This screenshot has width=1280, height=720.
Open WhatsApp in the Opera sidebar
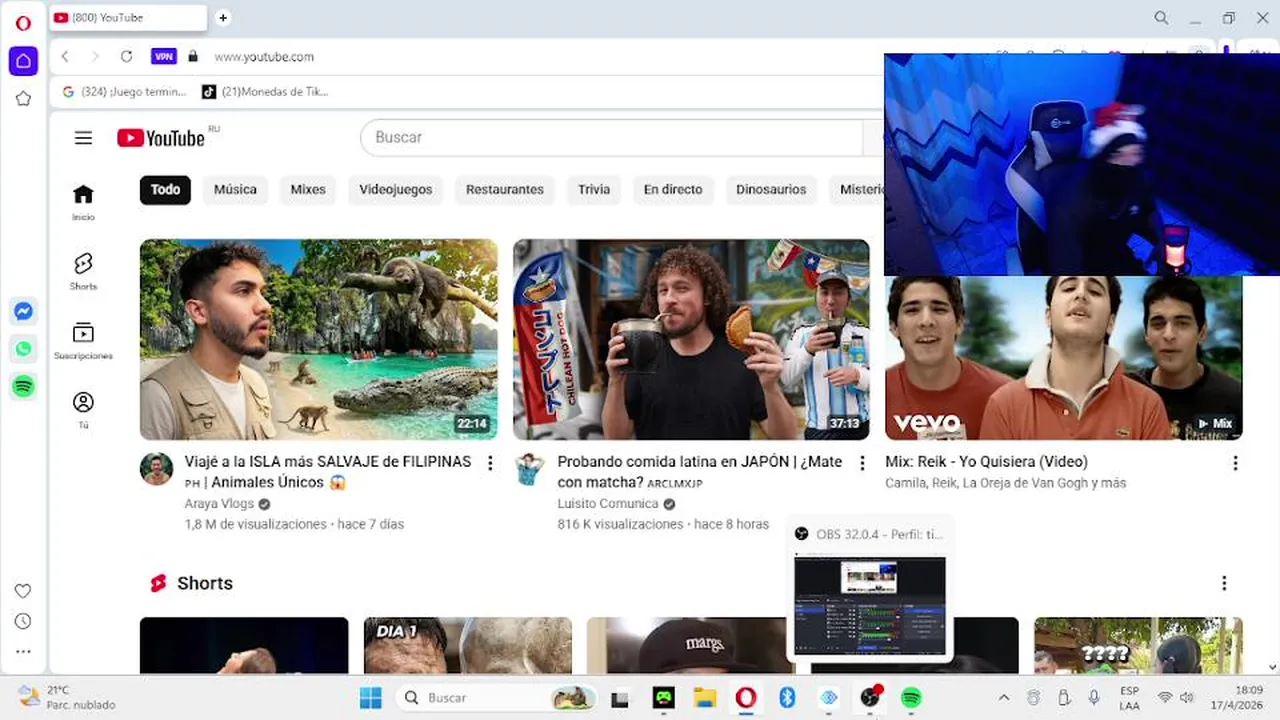coord(24,349)
